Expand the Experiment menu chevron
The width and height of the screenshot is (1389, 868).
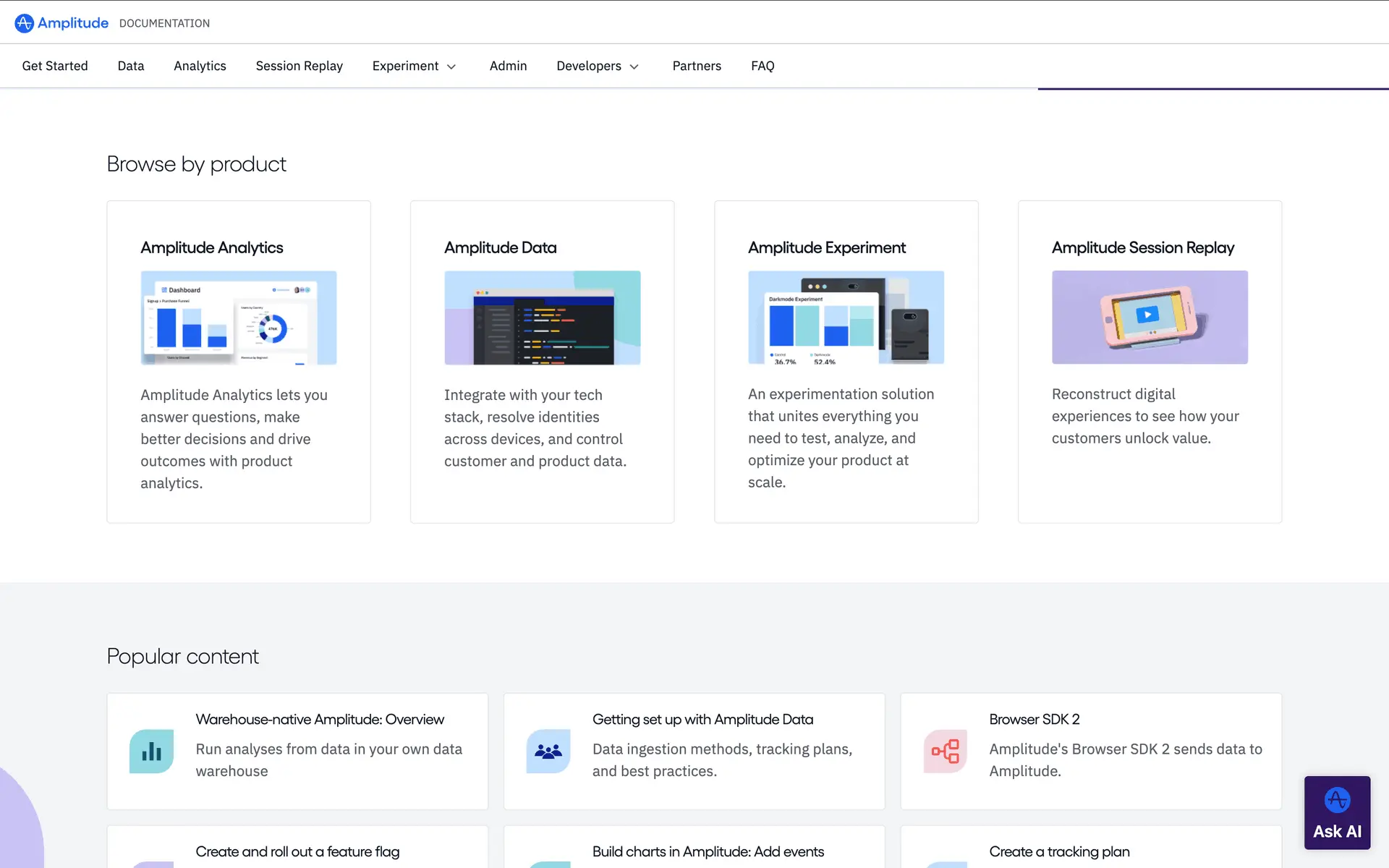coord(451,67)
